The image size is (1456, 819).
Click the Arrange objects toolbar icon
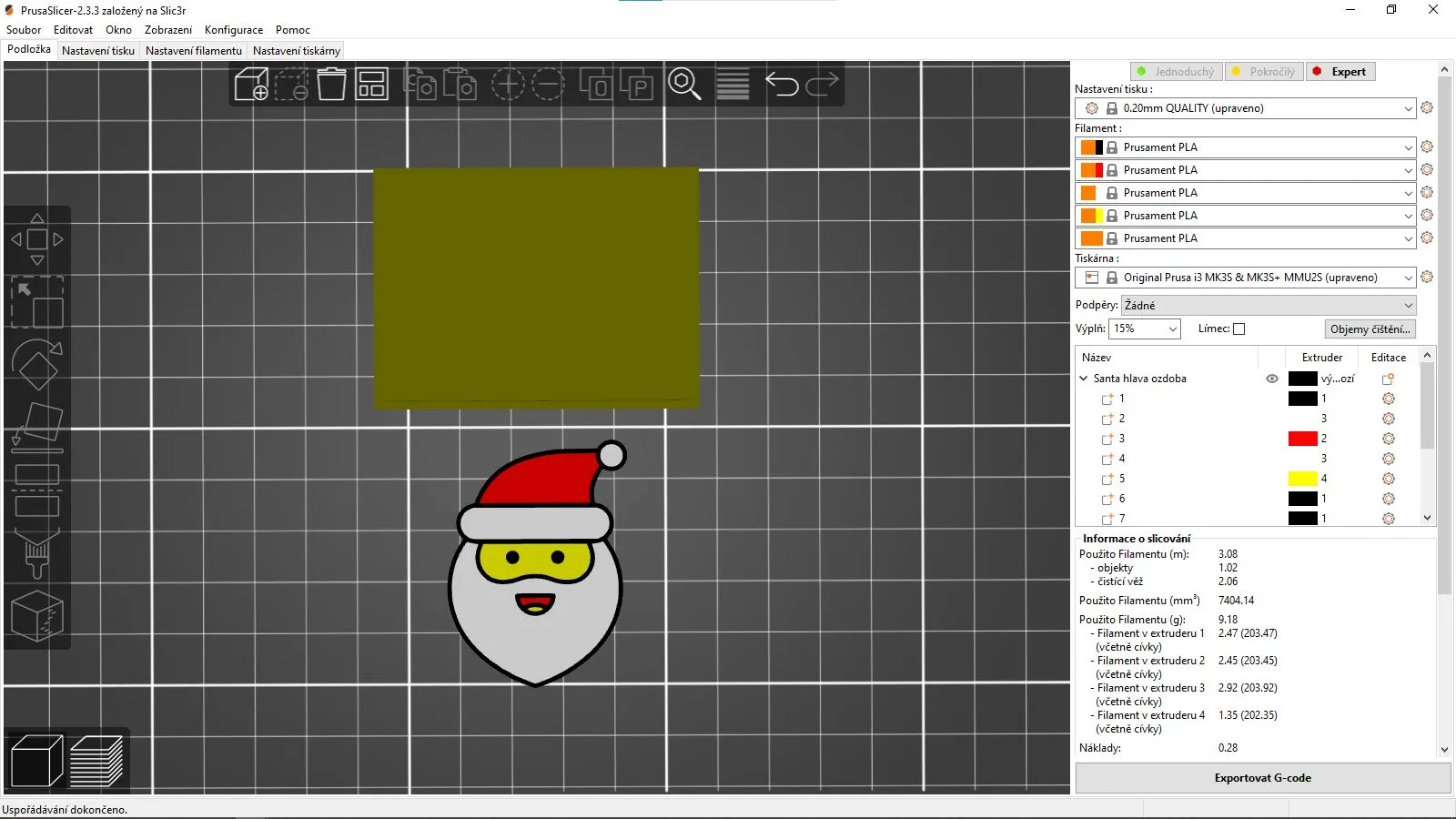coord(371,85)
